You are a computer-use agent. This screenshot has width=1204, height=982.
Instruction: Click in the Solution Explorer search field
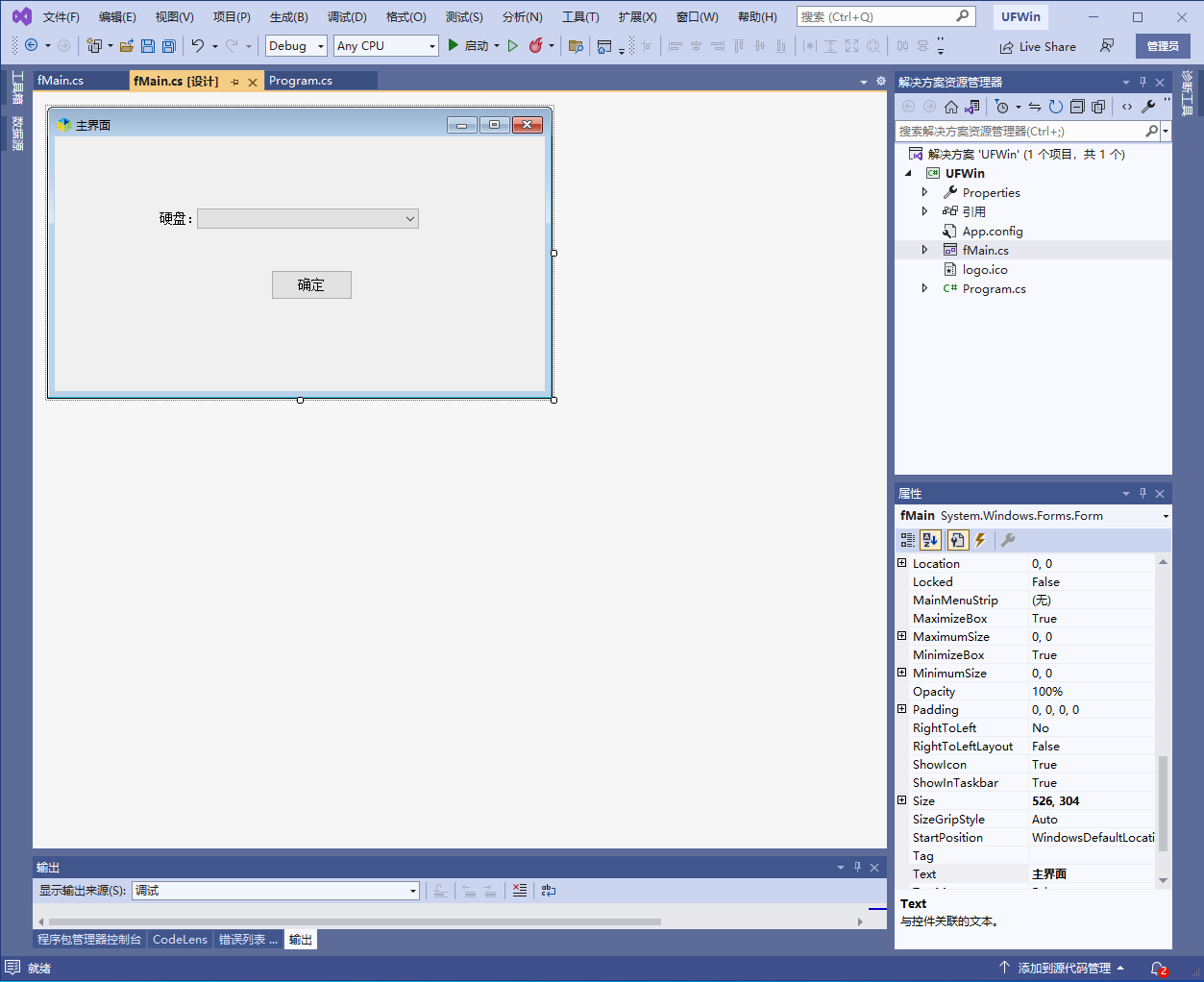(1020, 131)
